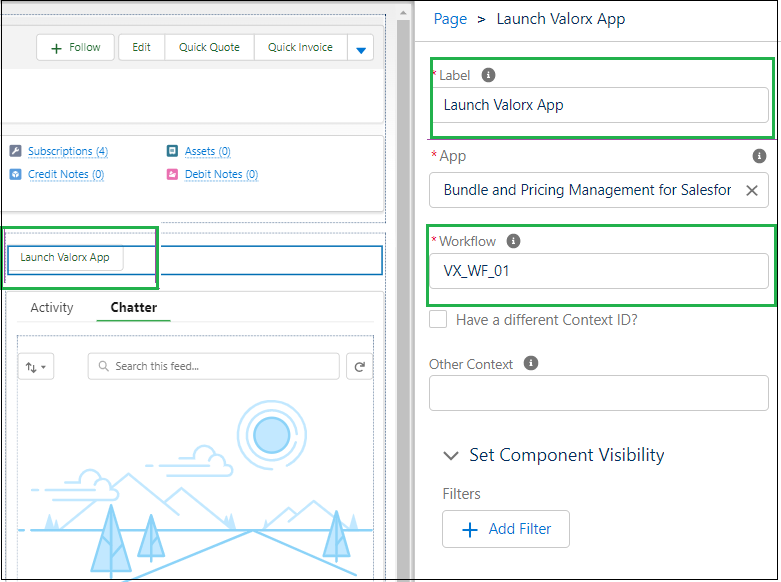Open the feed sort order dropdown
781x582 pixels.
tap(36, 367)
